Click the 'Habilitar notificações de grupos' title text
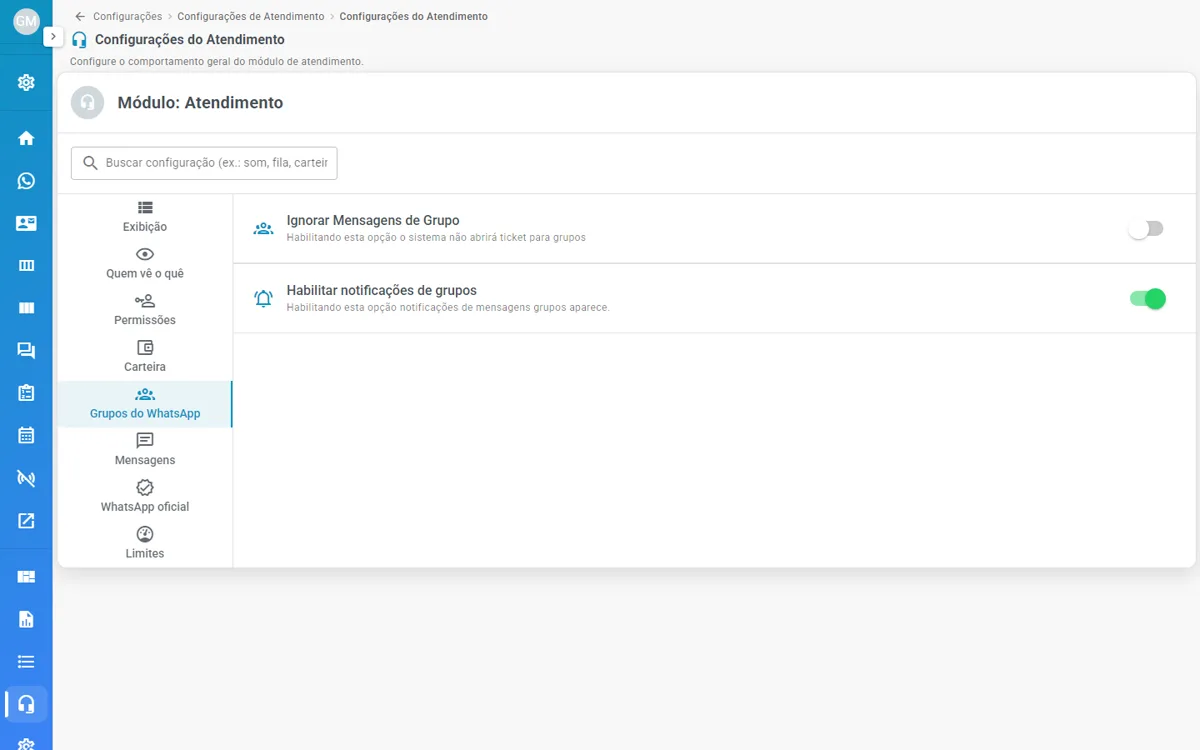This screenshot has width=1200, height=750. pos(382,290)
